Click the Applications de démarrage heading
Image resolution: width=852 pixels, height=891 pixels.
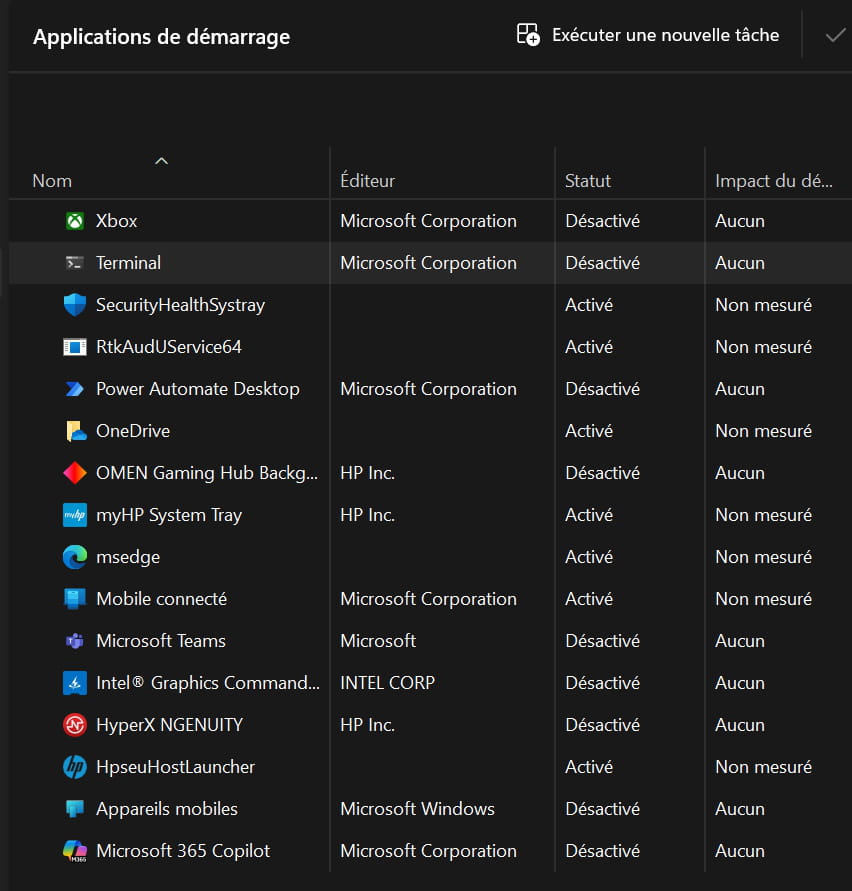(x=161, y=37)
